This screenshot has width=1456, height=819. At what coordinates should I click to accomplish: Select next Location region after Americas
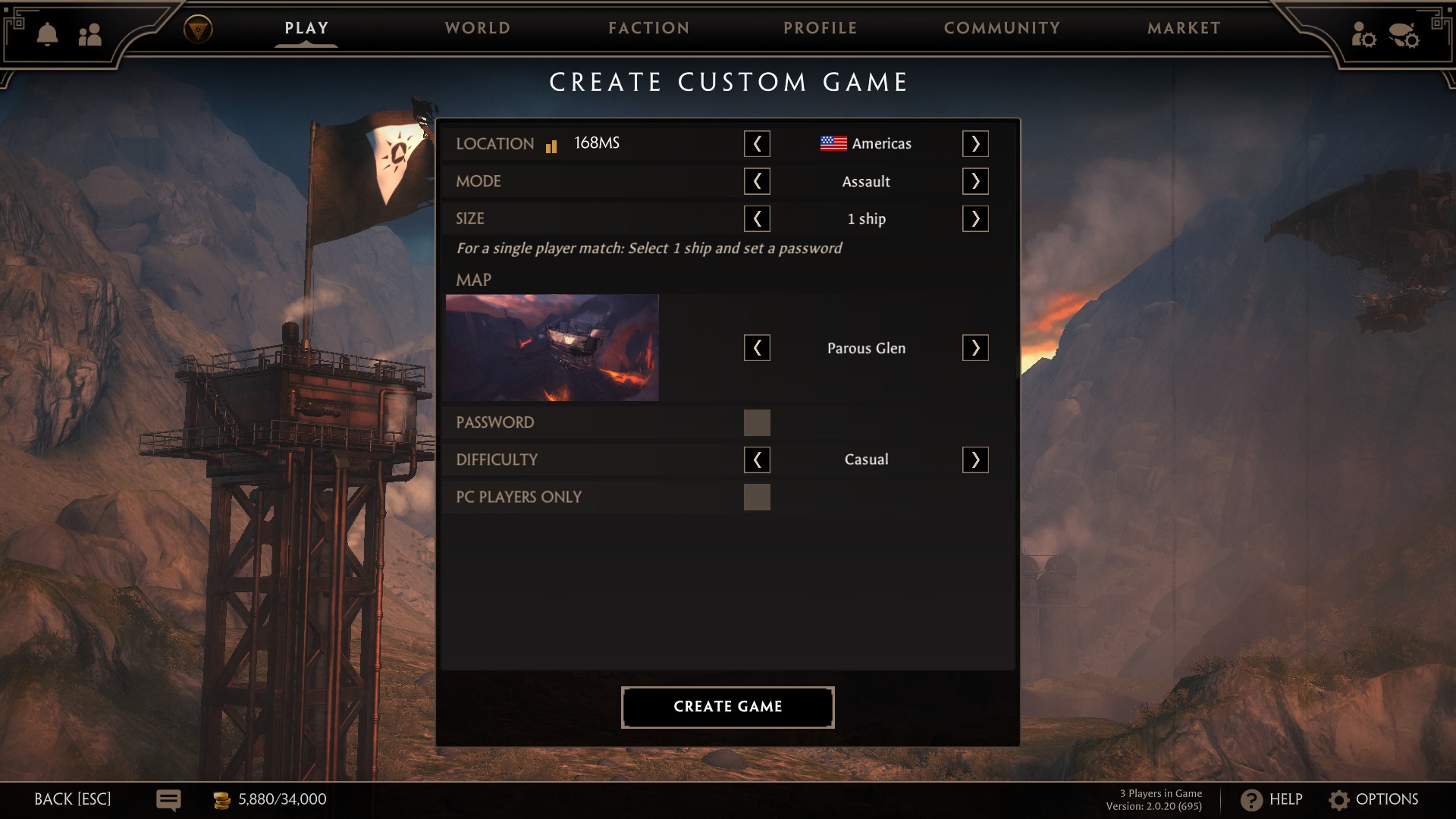pyautogui.click(x=975, y=143)
